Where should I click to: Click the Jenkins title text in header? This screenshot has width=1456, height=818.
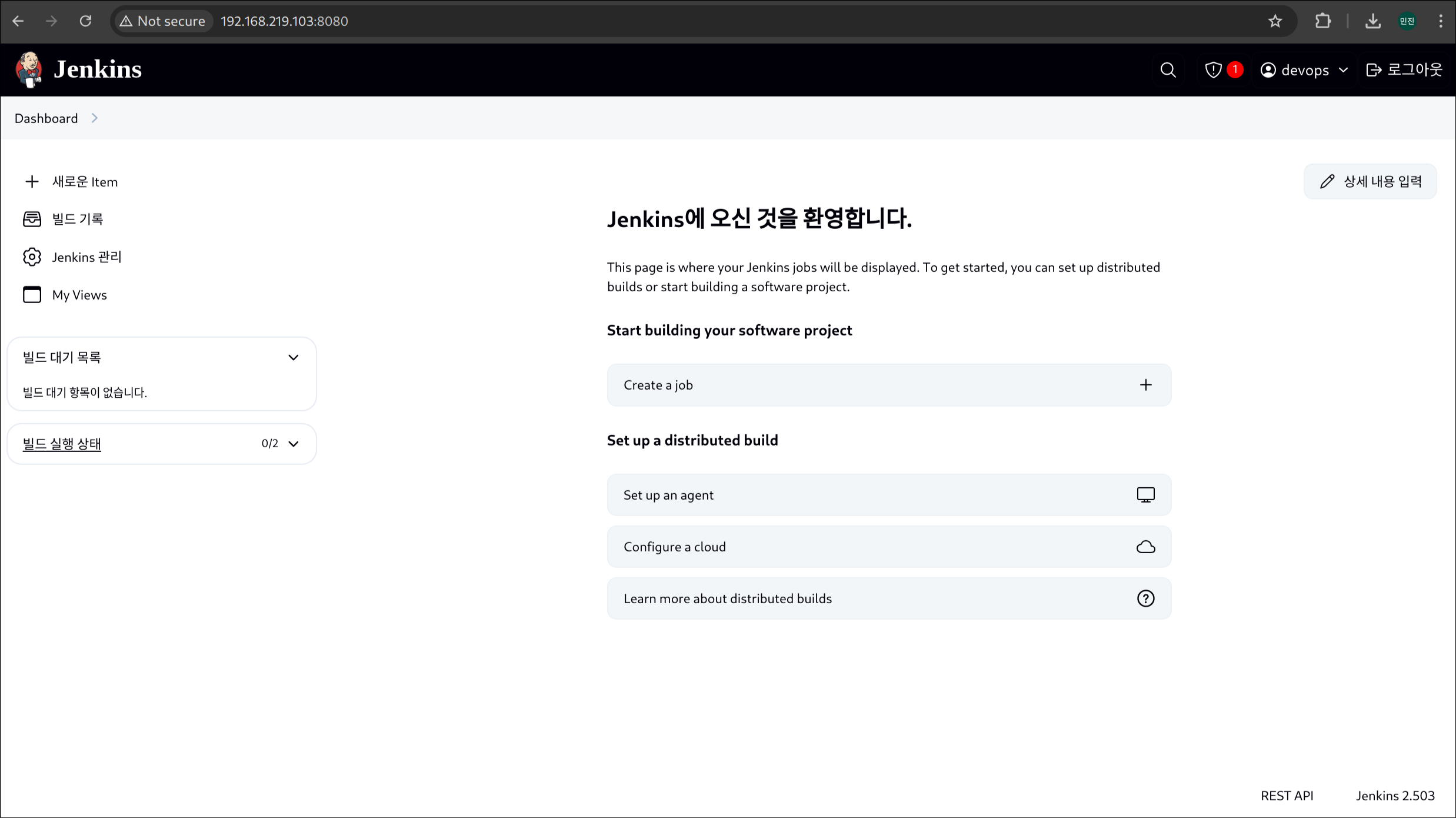(98, 69)
